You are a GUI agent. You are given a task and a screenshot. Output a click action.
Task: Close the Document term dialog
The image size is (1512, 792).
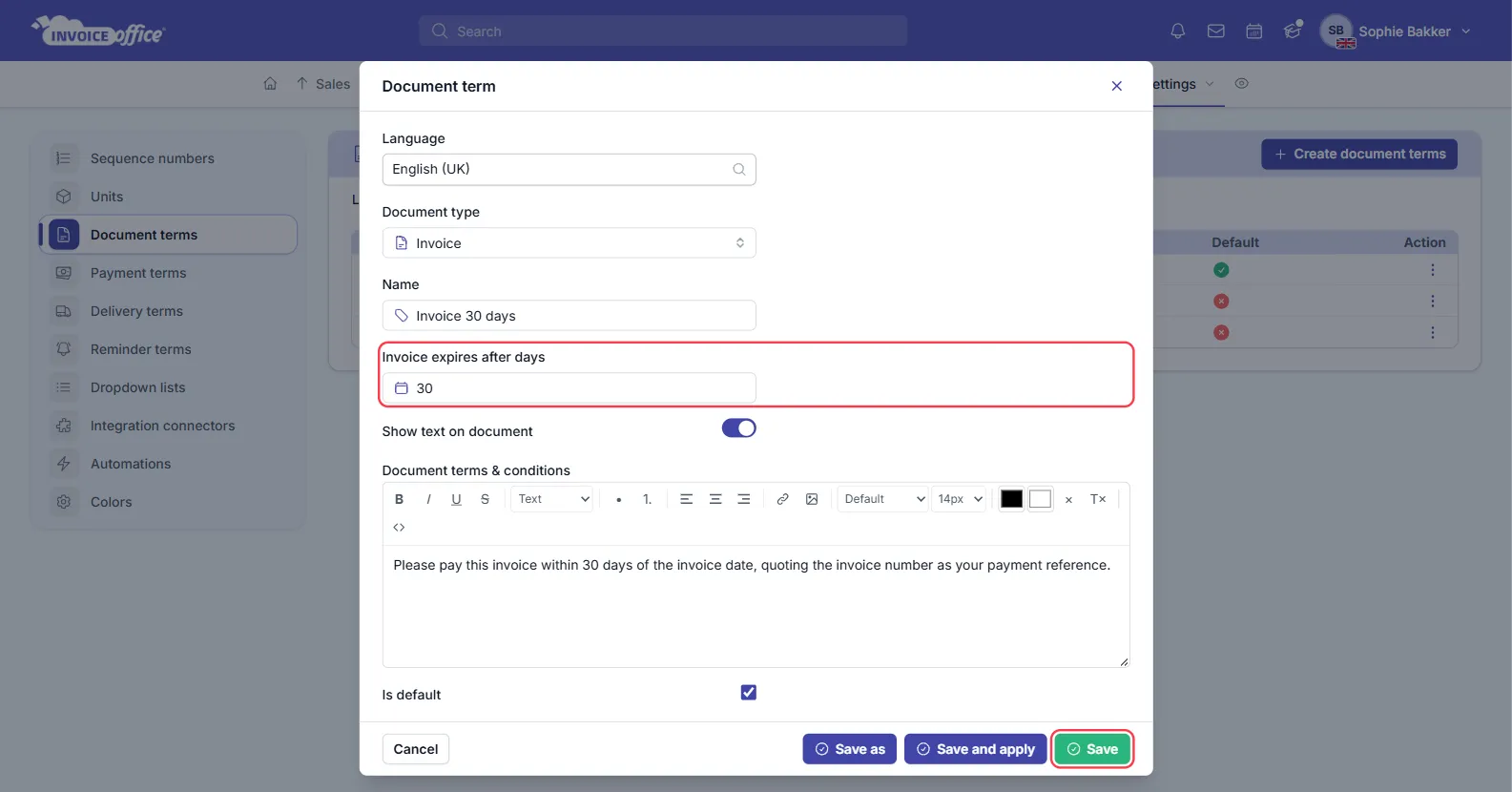[x=1116, y=86]
